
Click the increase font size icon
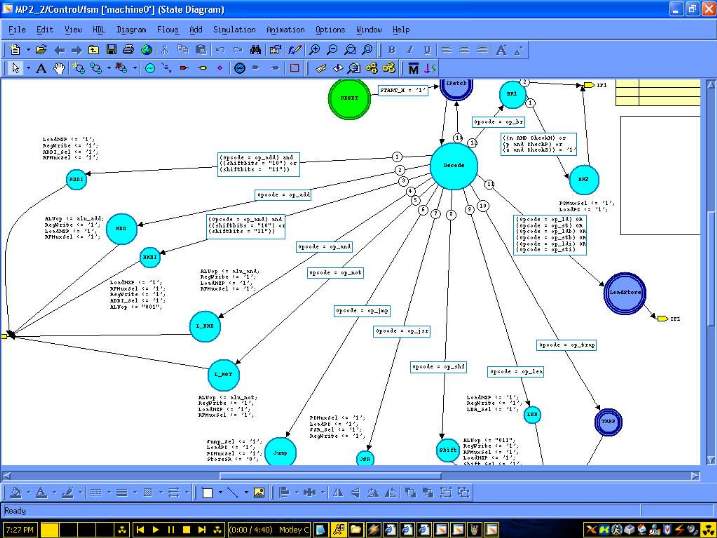pyautogui.click(x=501, y=49)
